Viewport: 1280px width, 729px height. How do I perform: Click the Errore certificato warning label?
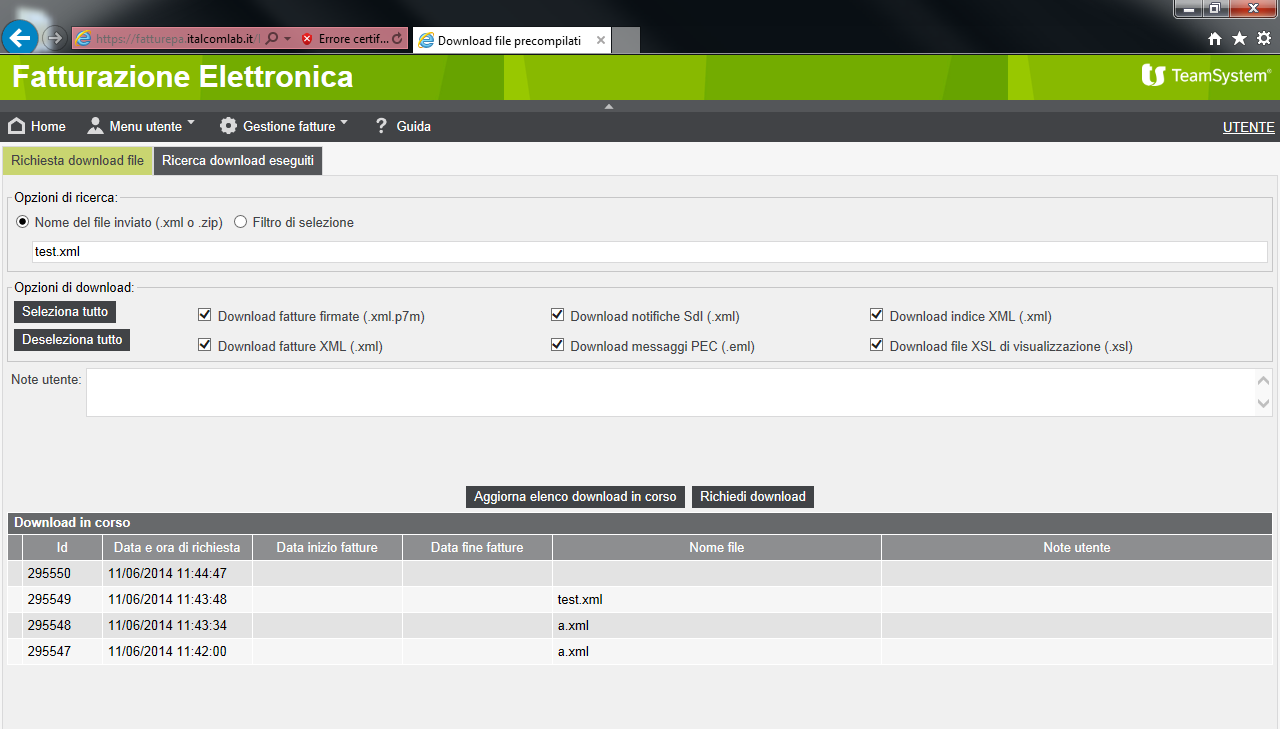click(352, 39)
